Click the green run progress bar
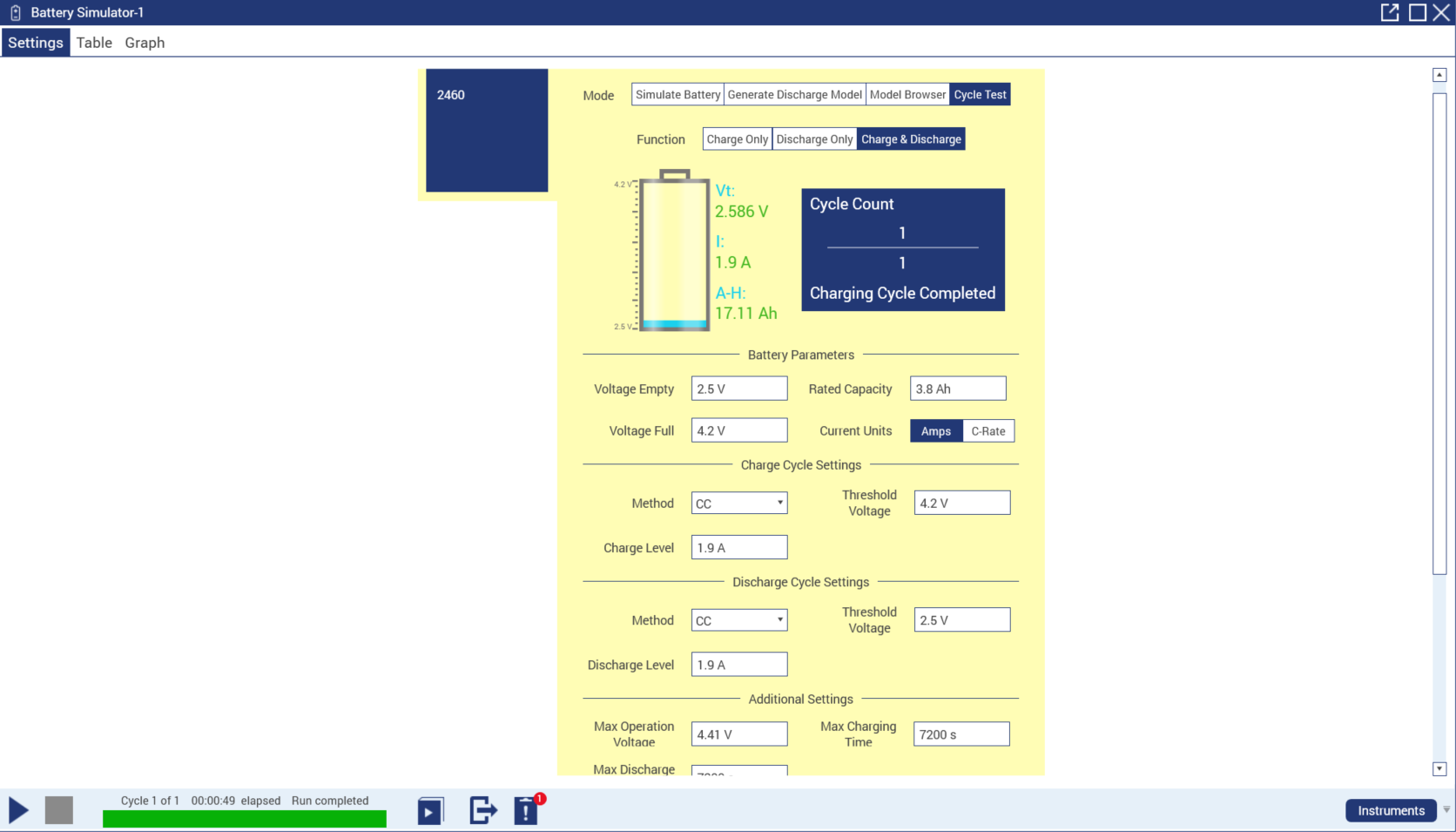Screen dimensions: 1456x832 (244, 817)
